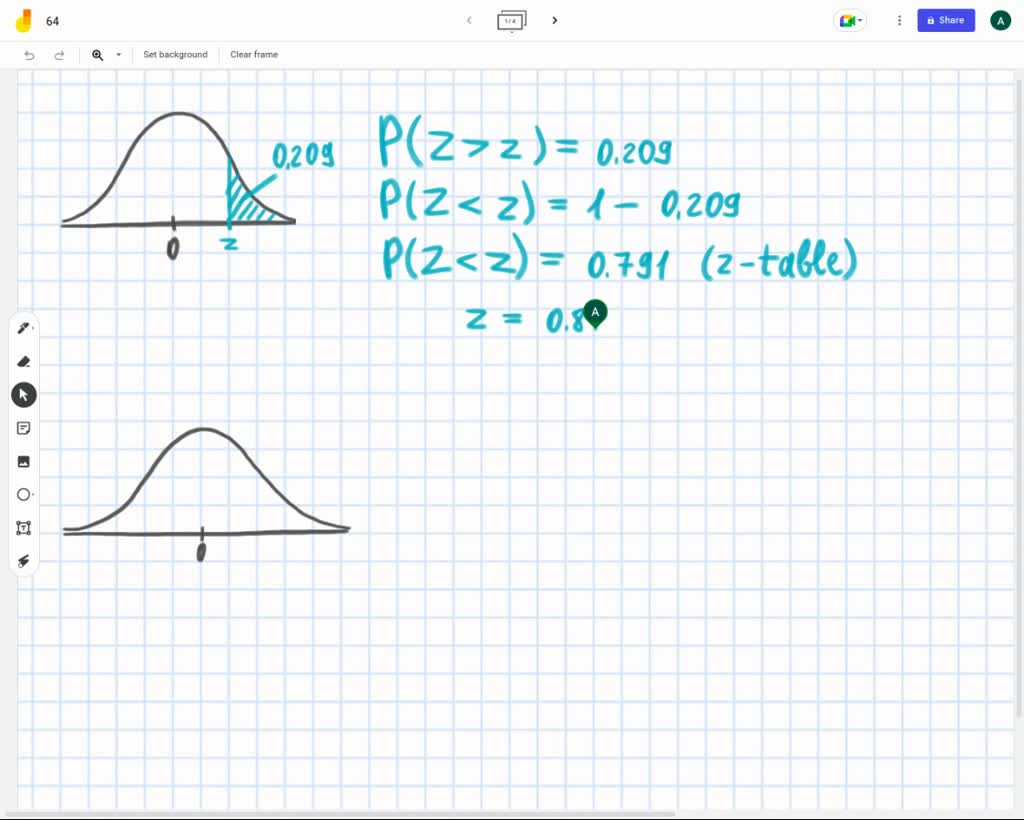
Task: Select the Pen tool
Action: 23,327
